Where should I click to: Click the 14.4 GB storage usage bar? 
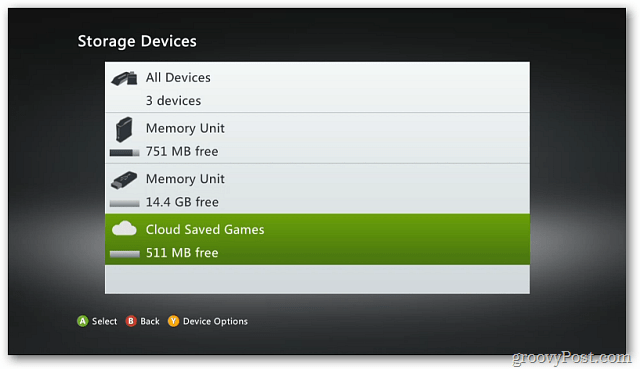point(124,203)
